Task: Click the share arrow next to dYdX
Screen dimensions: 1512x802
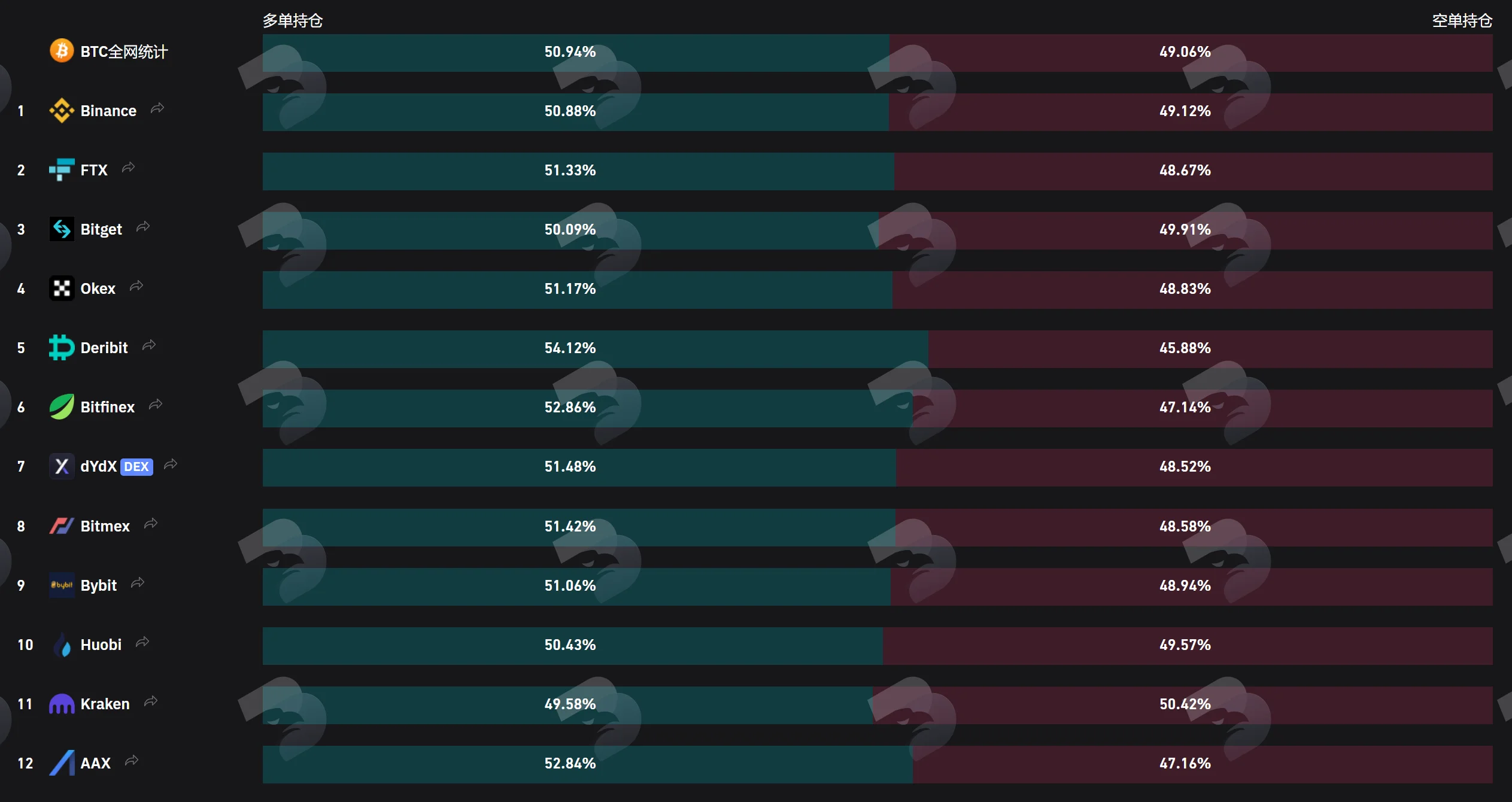Action: 171,464
